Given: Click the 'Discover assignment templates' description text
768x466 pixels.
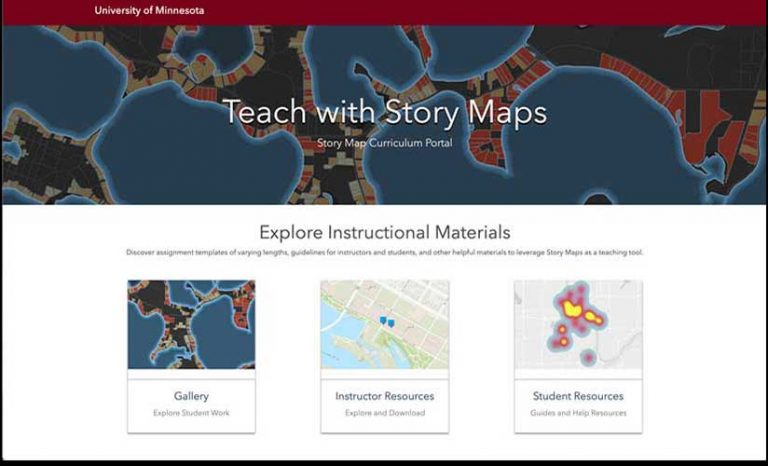Looking at the screenshot, I should (384, 253).
